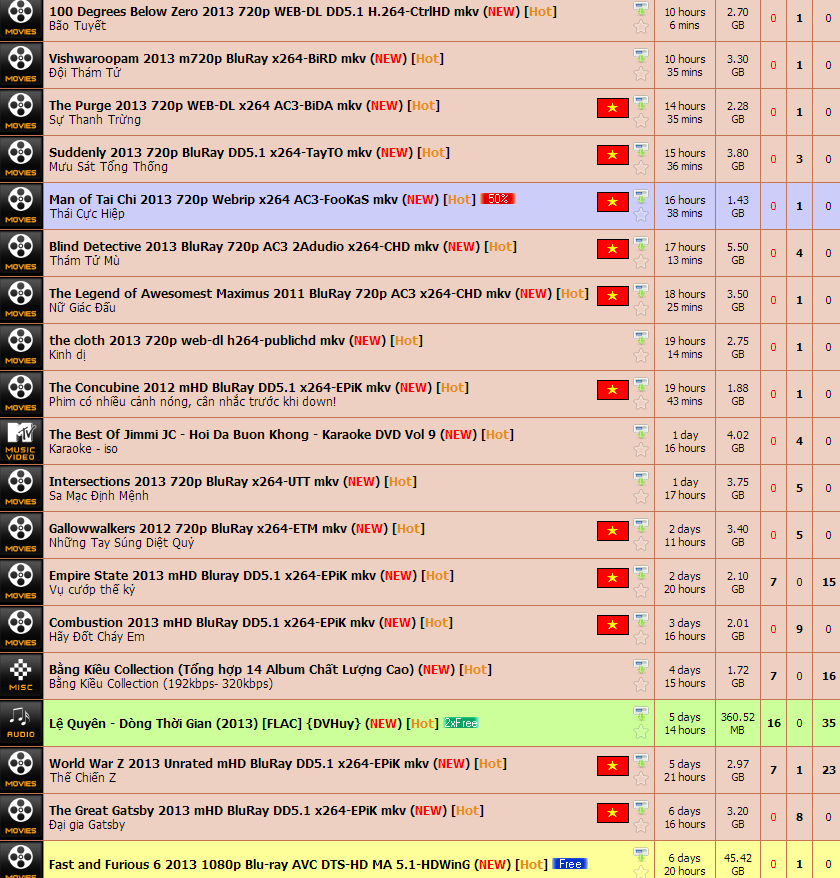Click the count 35 on Lệ Quyên row
This screenshot has width=840, height=878.
coord(829,723)
